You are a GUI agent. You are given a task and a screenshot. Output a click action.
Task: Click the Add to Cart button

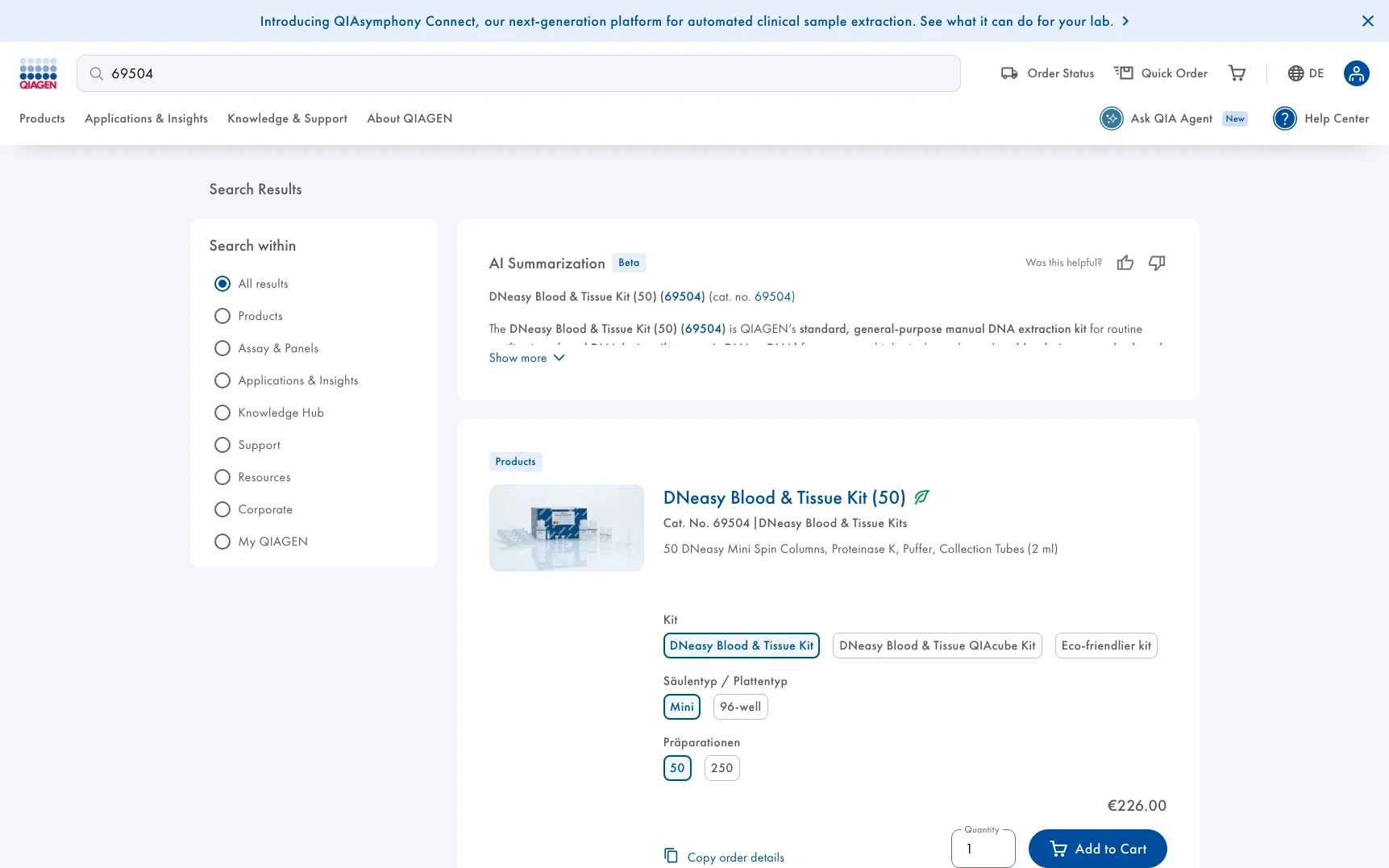(x=1097, y=849)
